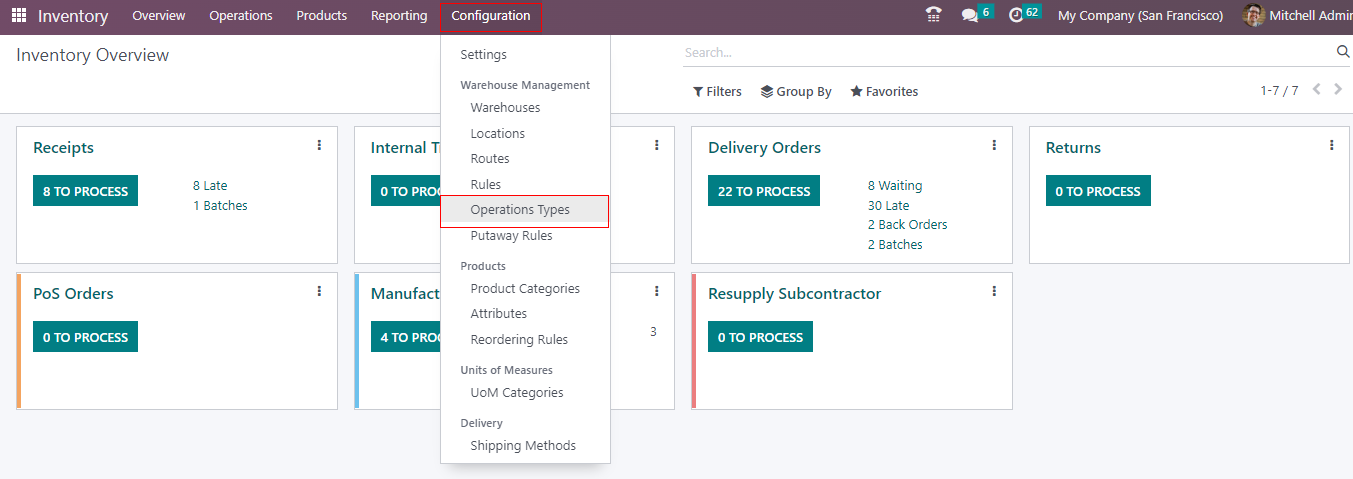Expand the Filters dropdown
The image size is (1353, 479).
pyautogui.click(x=717, y=92)
